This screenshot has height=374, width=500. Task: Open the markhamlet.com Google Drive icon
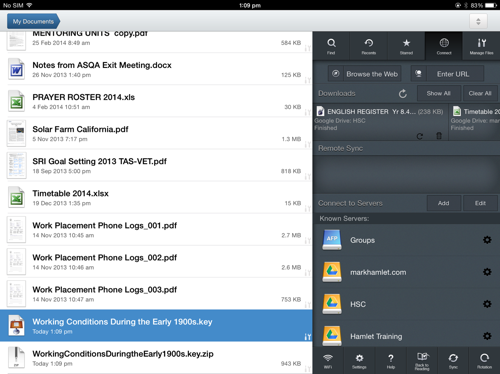(x=332, y=272)
